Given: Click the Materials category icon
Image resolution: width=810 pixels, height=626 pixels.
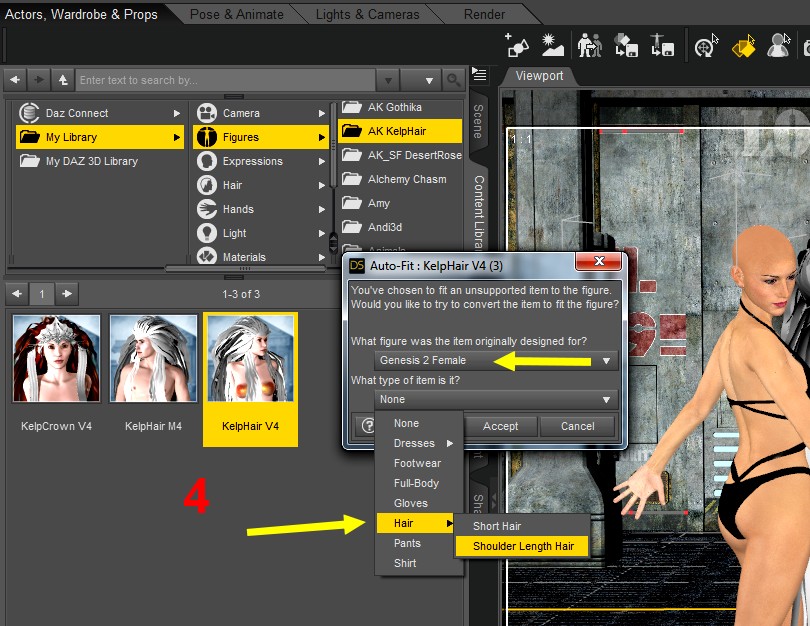Looking at the screenshot, I should 207,256.
